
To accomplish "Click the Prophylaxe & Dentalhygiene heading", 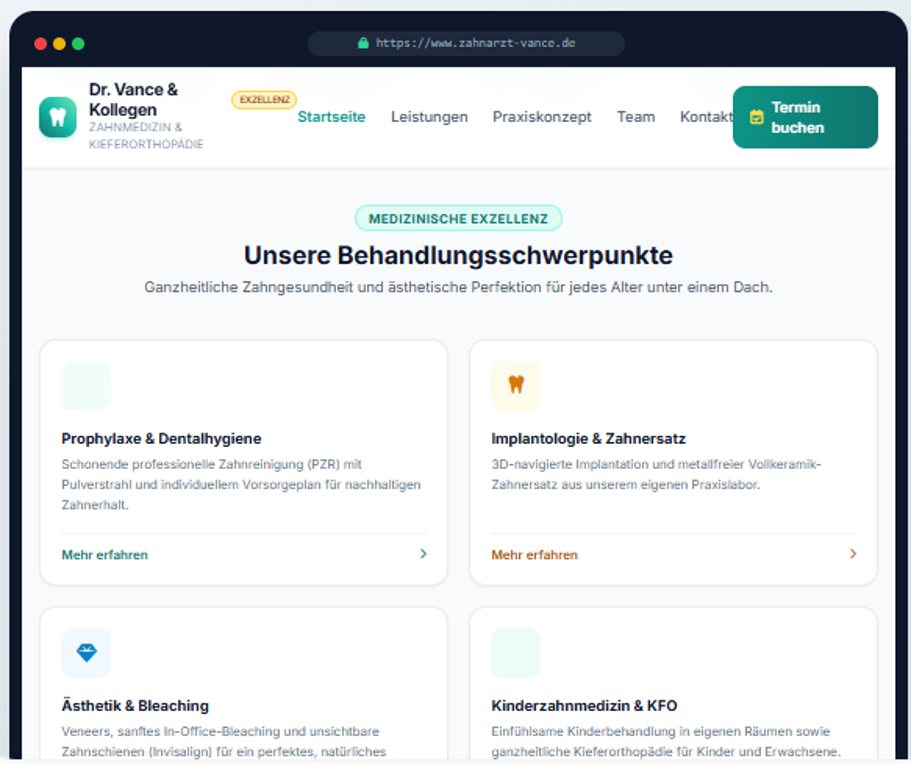I will point(162,439).
